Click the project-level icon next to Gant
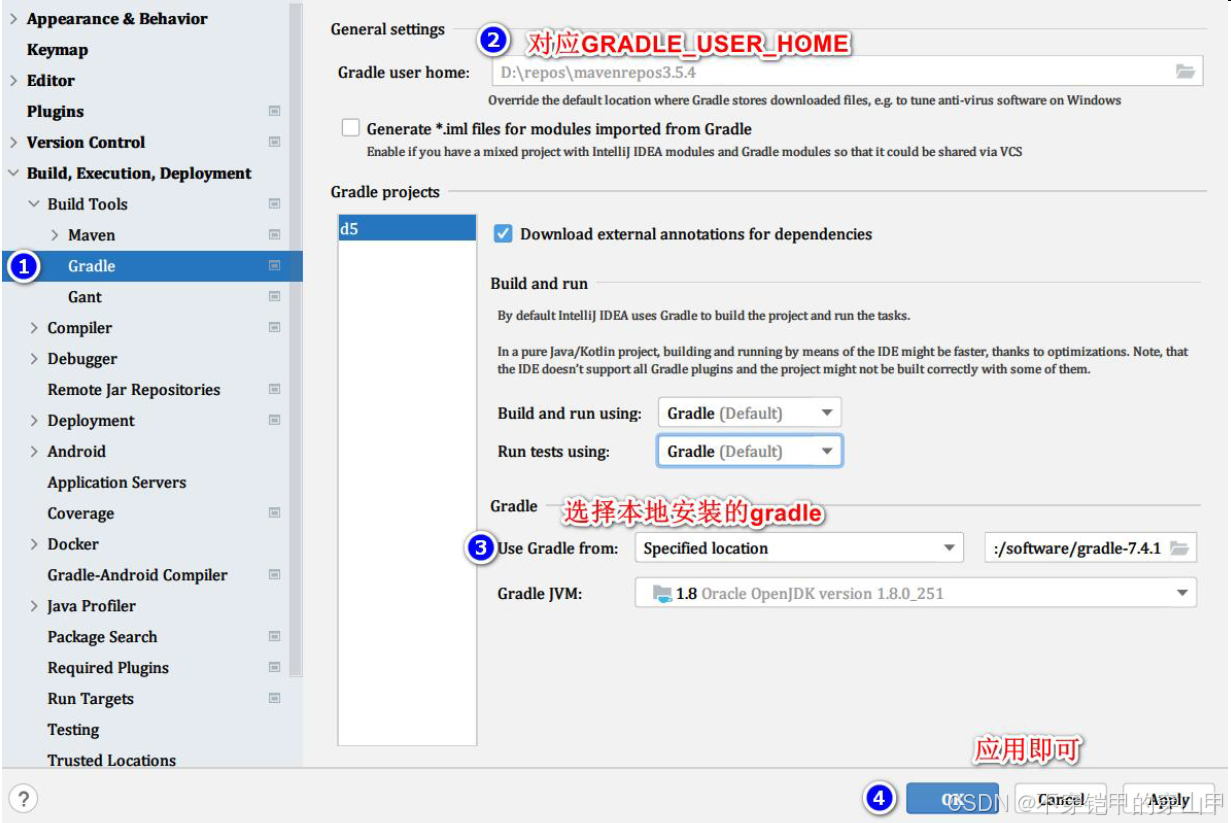The image size is (1231, 823). 275,297
